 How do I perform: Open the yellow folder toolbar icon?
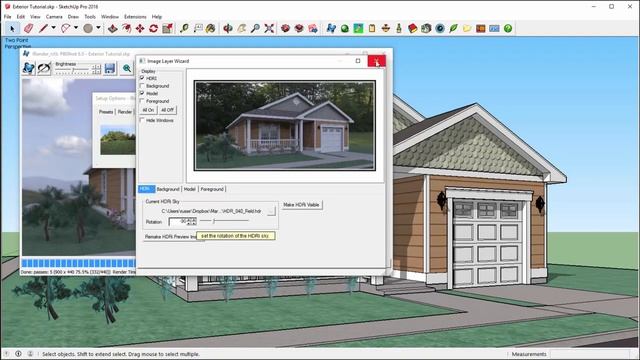(x=467, y=28)
